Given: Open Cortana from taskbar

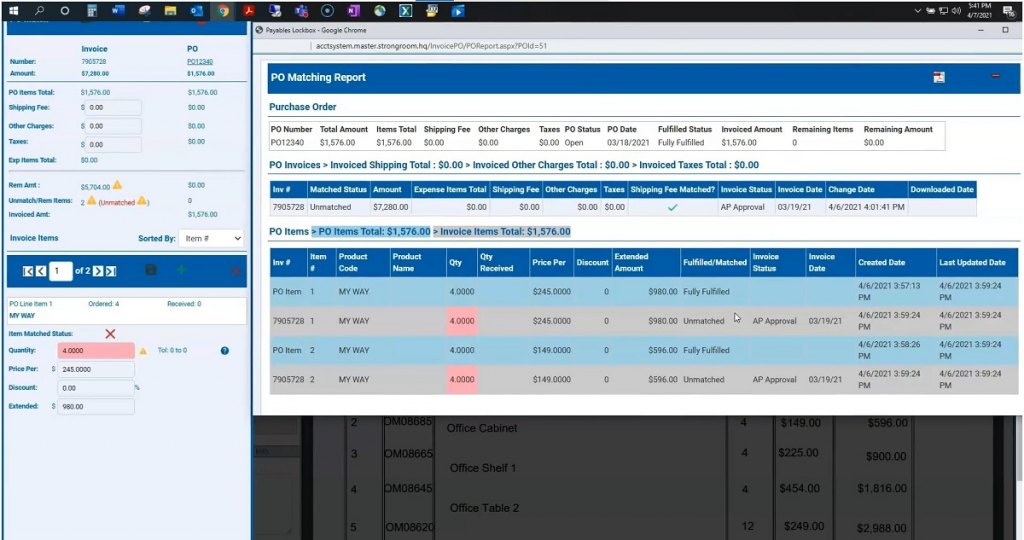Looking at the screenshot, I should pos(65,10).
